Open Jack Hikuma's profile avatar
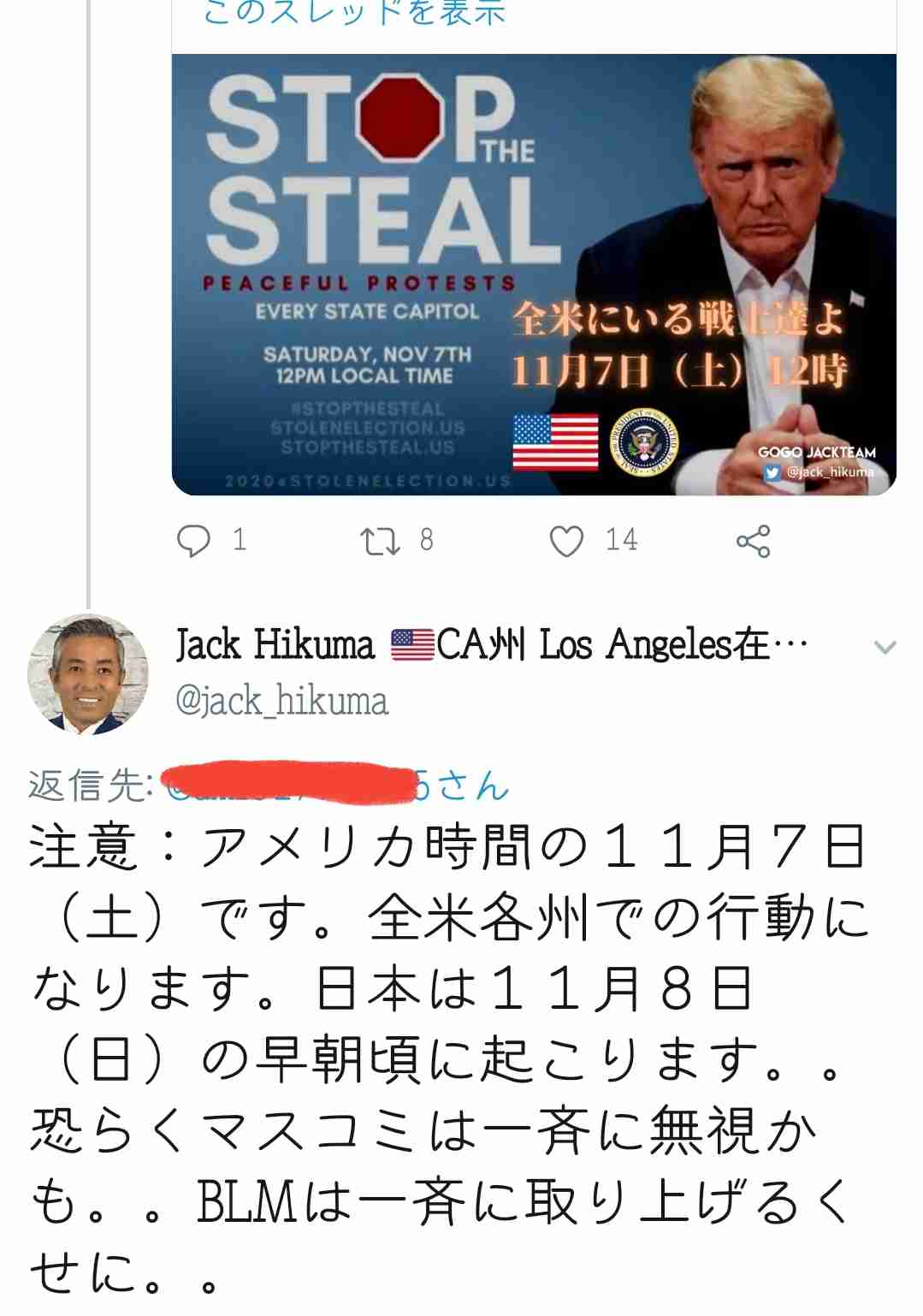This screenshot has height=1316, width=923. click(x=88, y=674)
